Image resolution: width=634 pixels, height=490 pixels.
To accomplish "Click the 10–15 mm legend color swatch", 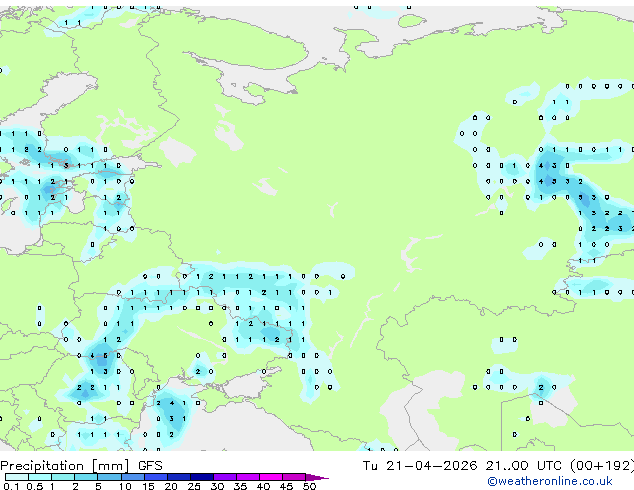I will [132, 477].
